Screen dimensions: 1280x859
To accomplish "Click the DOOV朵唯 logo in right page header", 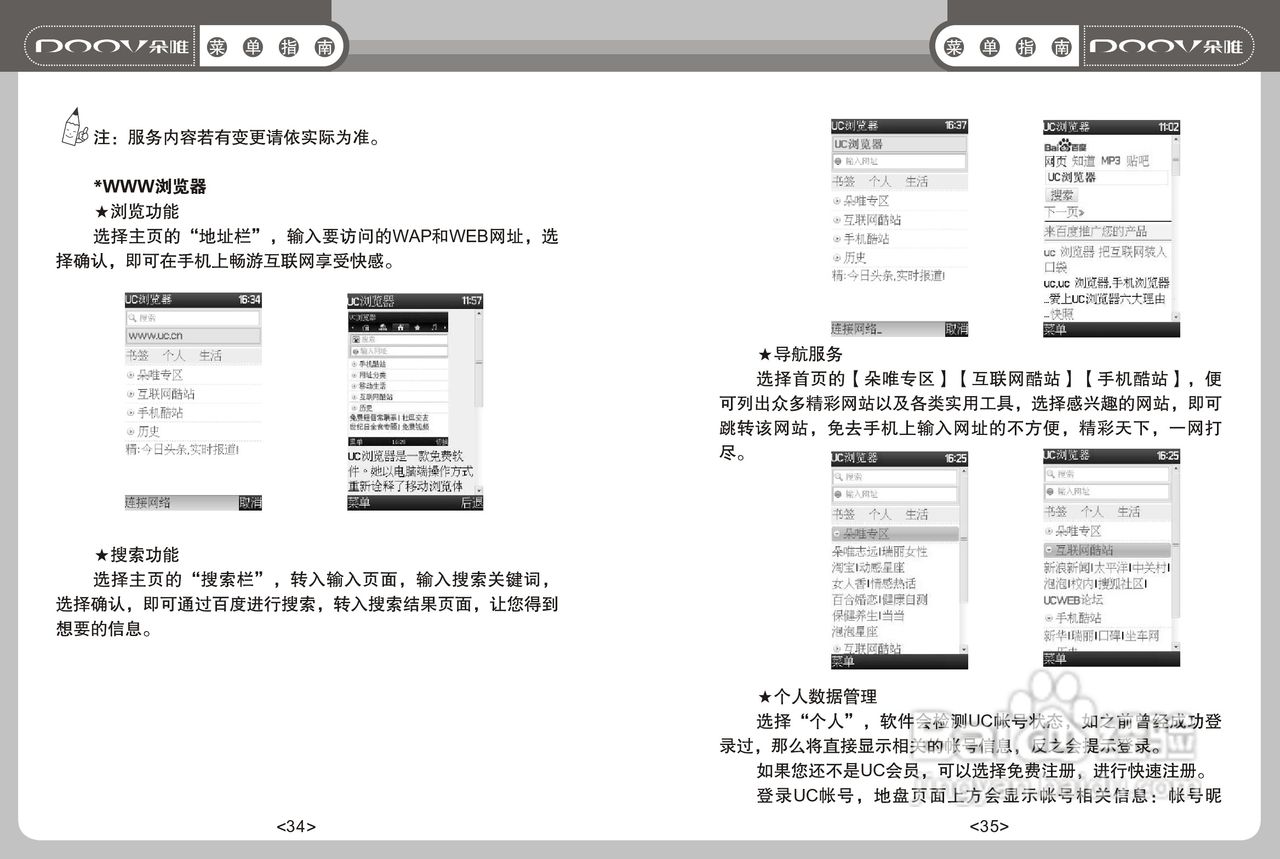I will [x=1166, y=47].
